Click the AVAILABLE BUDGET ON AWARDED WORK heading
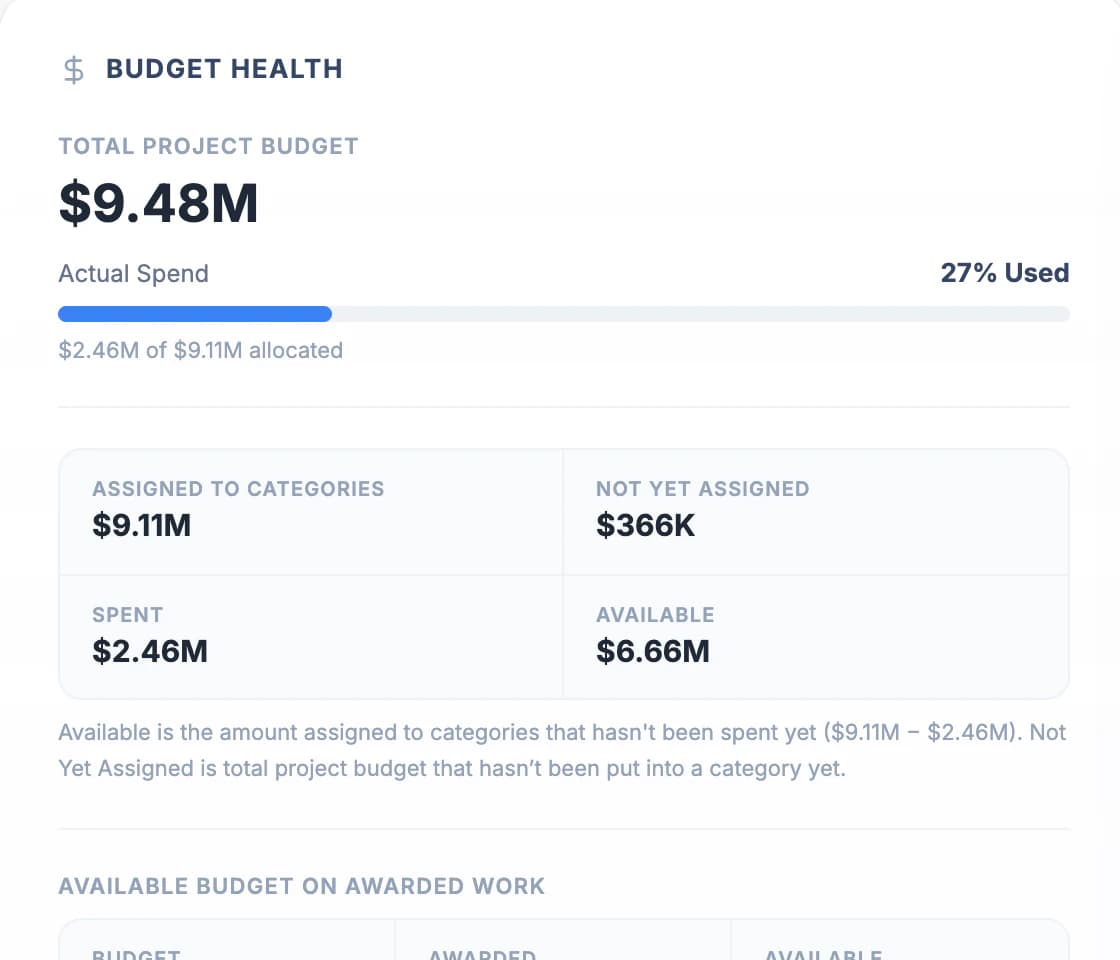1120x960 pixels. tap(301, 886)
